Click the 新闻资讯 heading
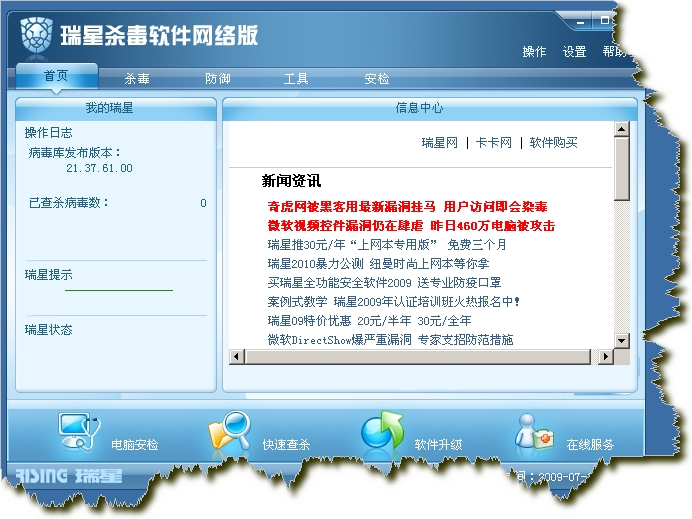692x519 pixels. pos(291,181)
